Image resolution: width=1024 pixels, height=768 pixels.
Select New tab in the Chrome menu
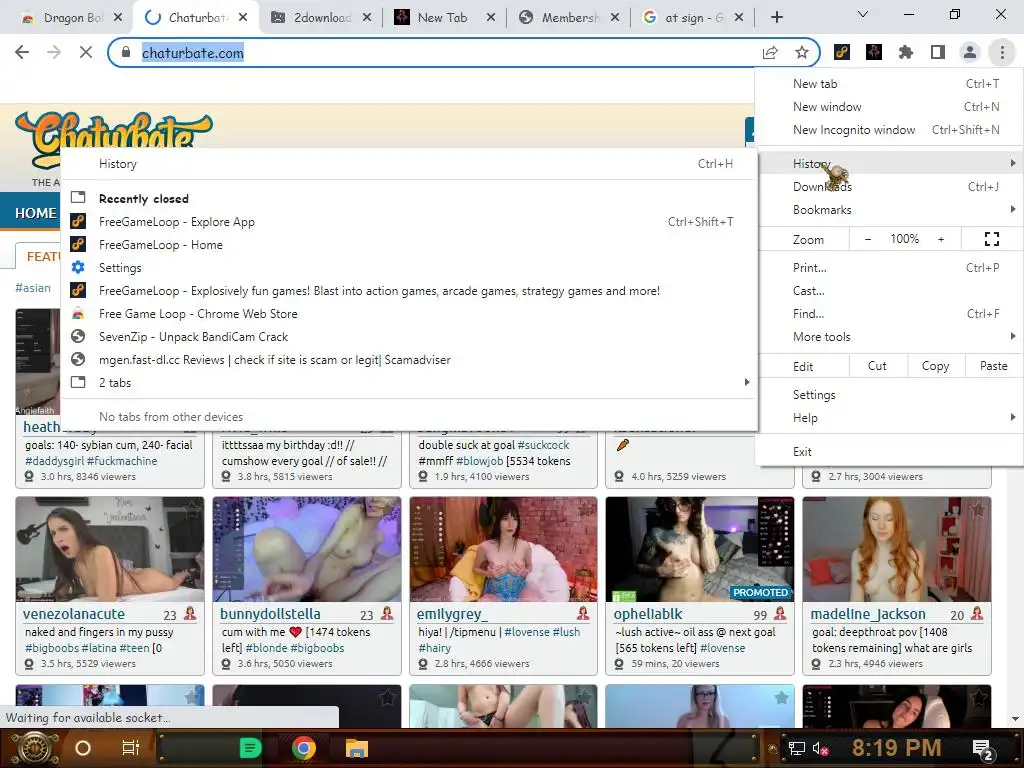tap(889, 84)
